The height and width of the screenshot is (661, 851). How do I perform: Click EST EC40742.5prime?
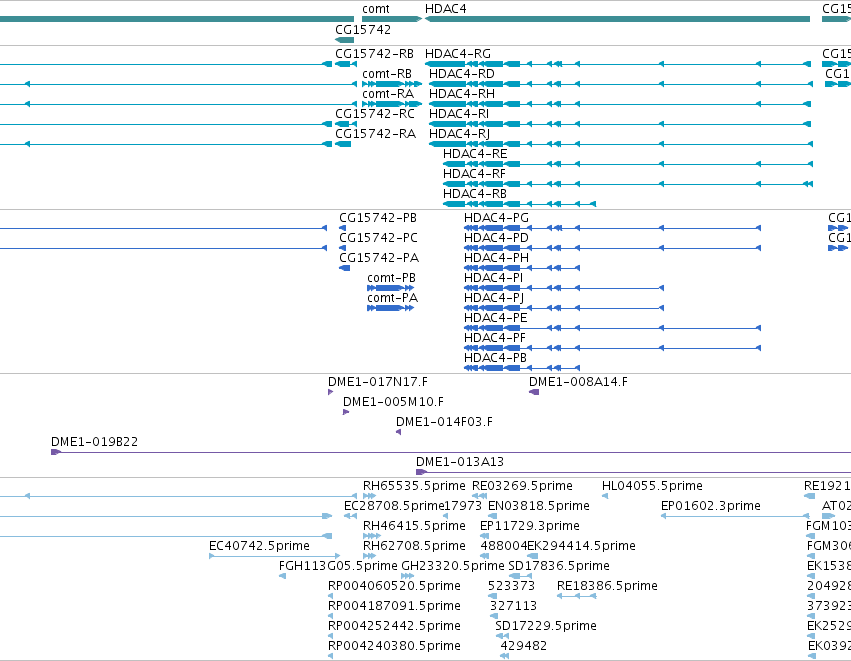point(259,546)
